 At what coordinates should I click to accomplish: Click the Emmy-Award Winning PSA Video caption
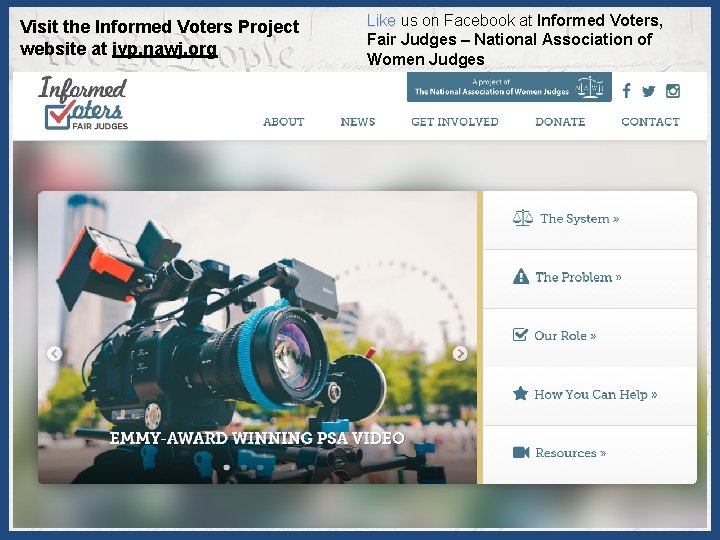click(x=257, y=438)
